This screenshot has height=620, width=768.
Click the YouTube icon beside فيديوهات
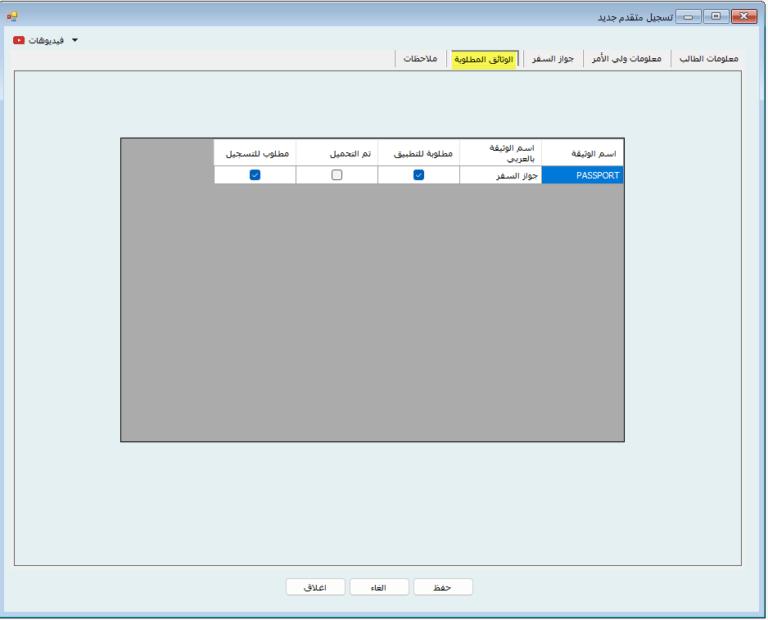coord(19,41)
